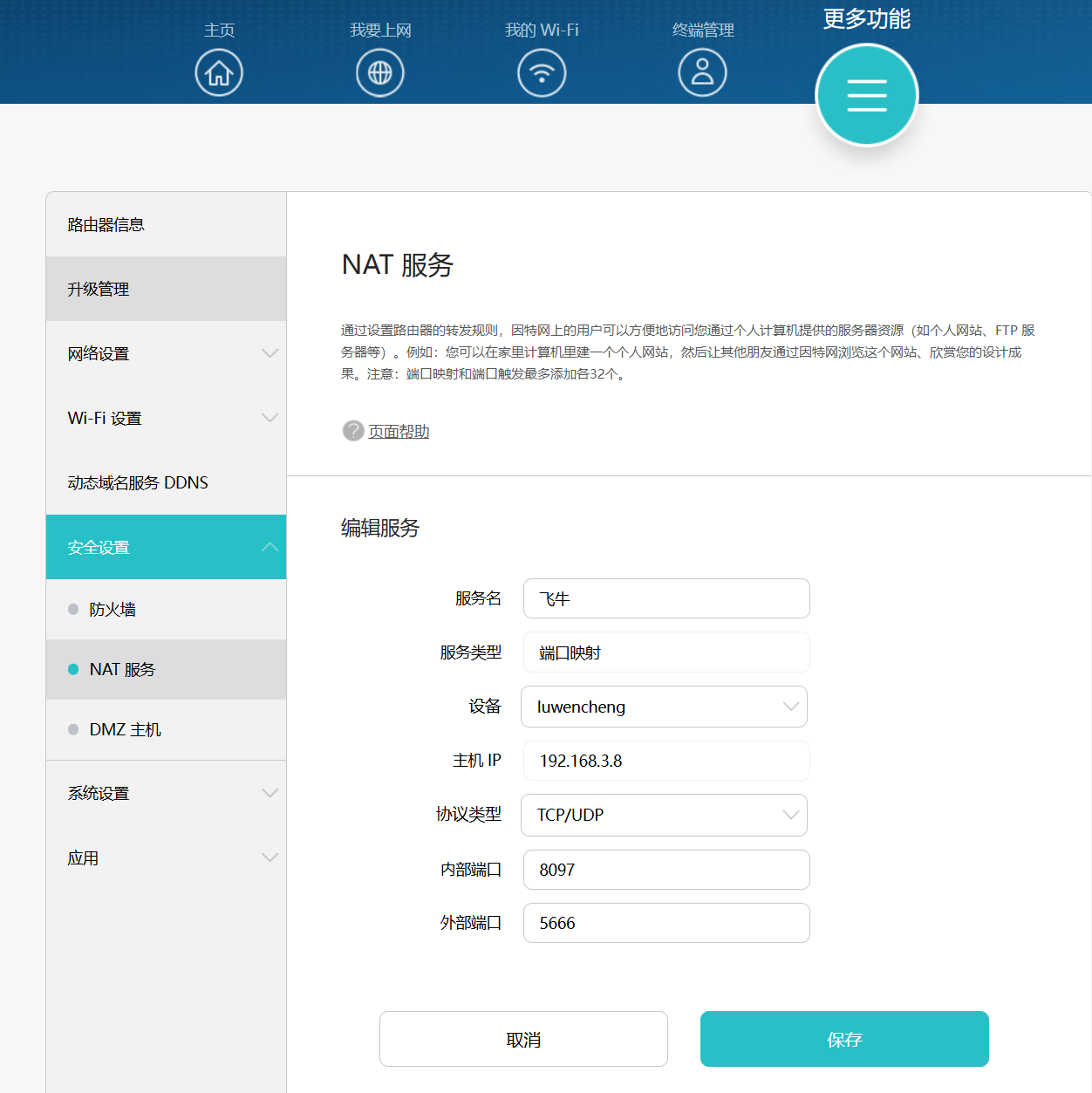This screenshot has height=1093, width=1092.
Task: Focus the 服务名 field containing 飞牛
Action: click(666, 598)
